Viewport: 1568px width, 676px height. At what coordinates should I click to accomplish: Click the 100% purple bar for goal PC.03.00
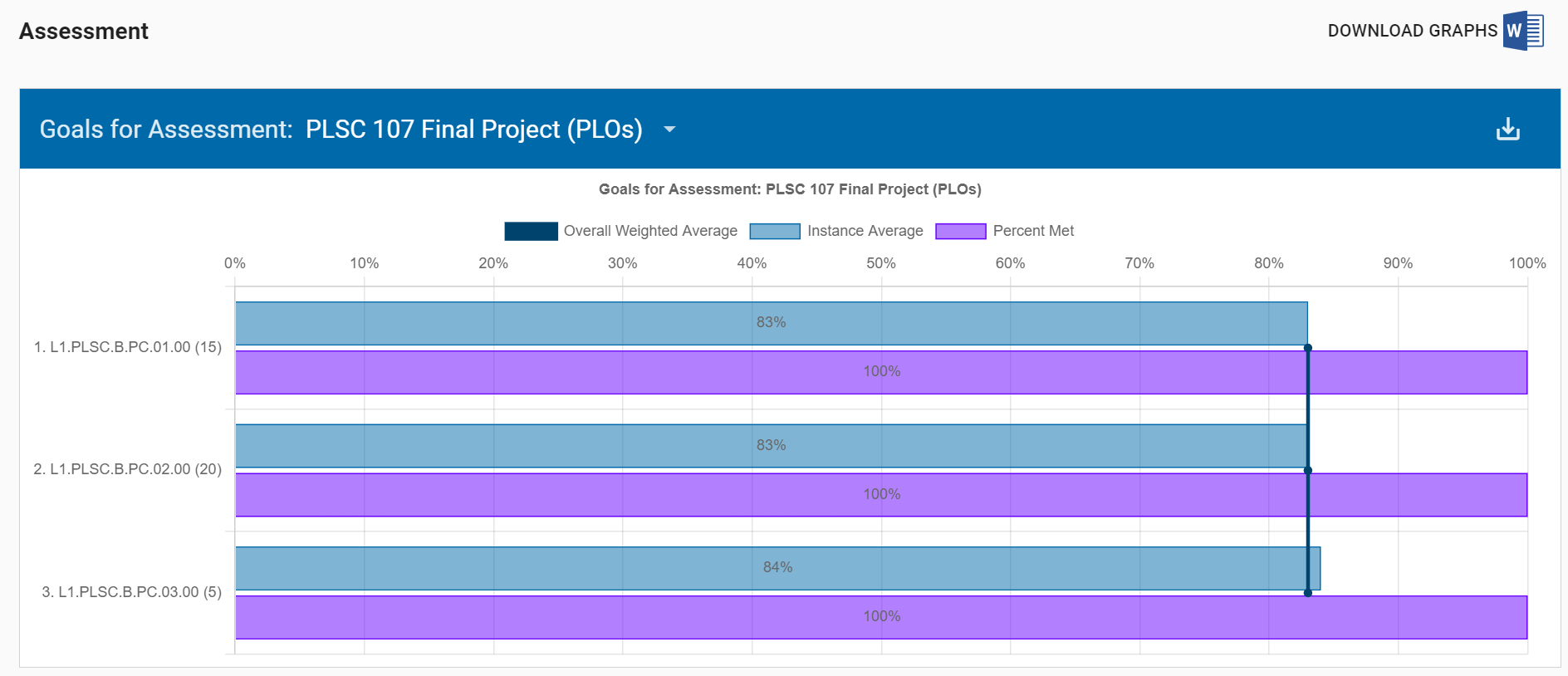pos(881,617)
